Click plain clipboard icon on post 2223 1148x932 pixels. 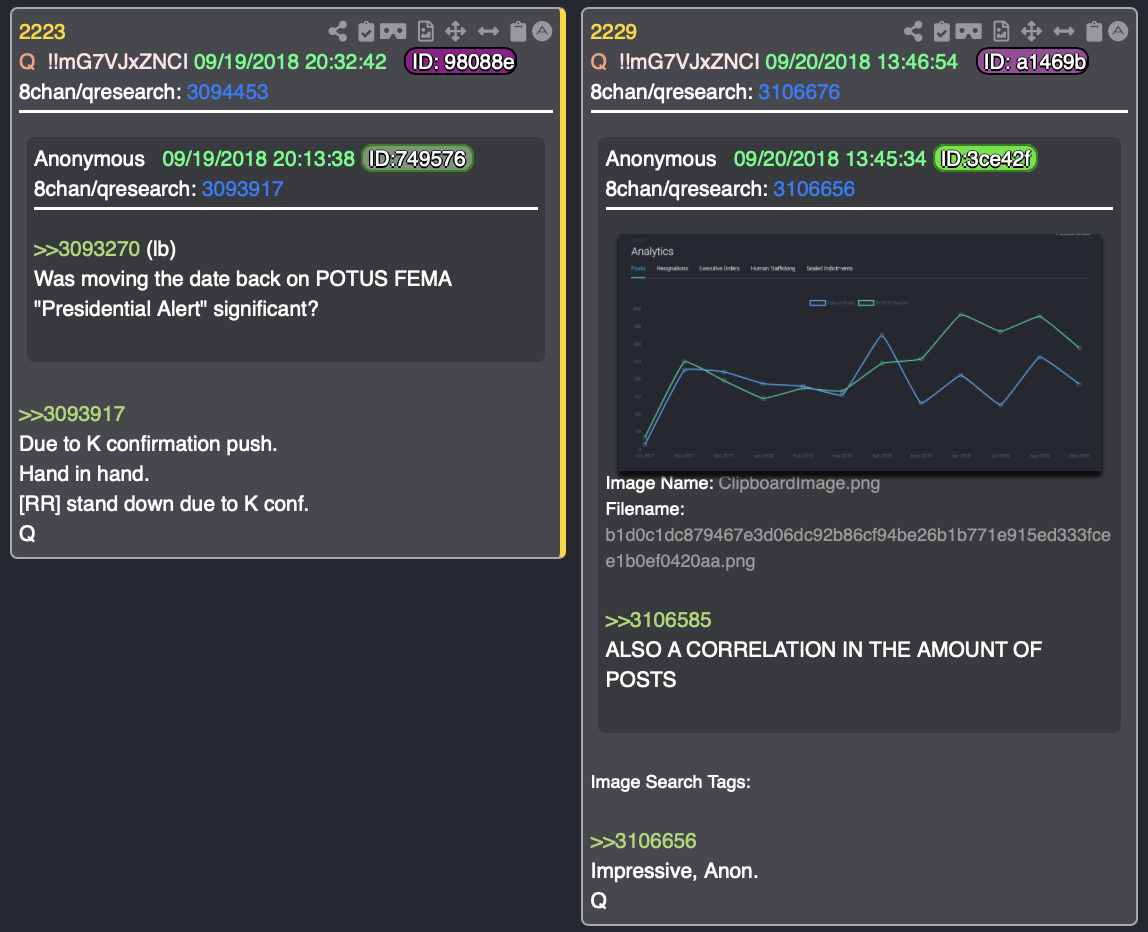pyautogui.click(x=518, y=31)
